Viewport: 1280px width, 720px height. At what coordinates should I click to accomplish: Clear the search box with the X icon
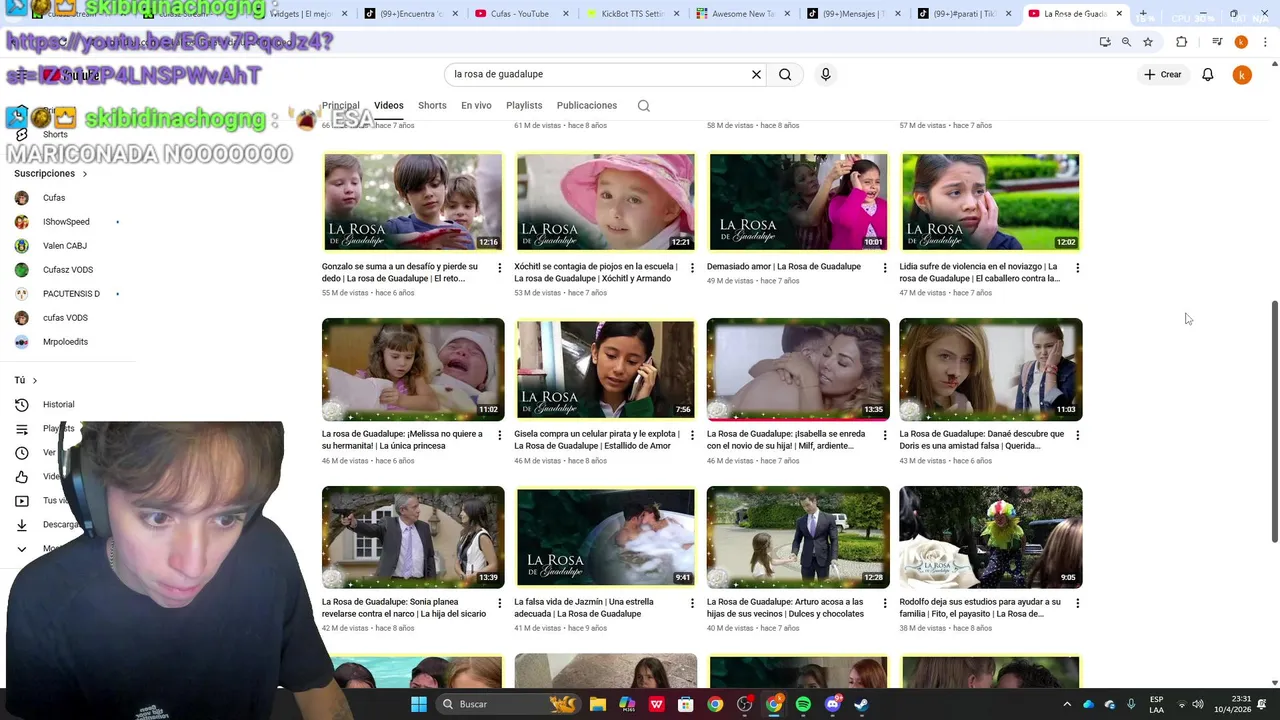tap(756, 74)
